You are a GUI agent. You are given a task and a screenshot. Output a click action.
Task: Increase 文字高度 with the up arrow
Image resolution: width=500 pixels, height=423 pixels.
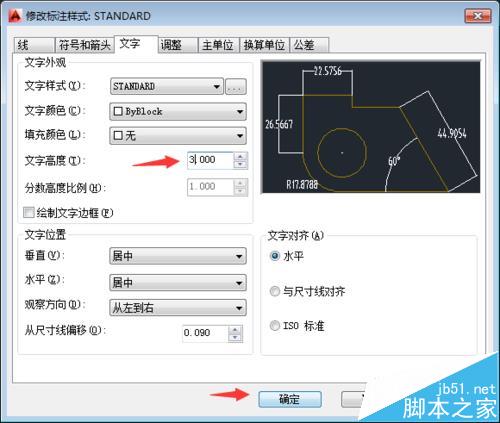[240, 156]
